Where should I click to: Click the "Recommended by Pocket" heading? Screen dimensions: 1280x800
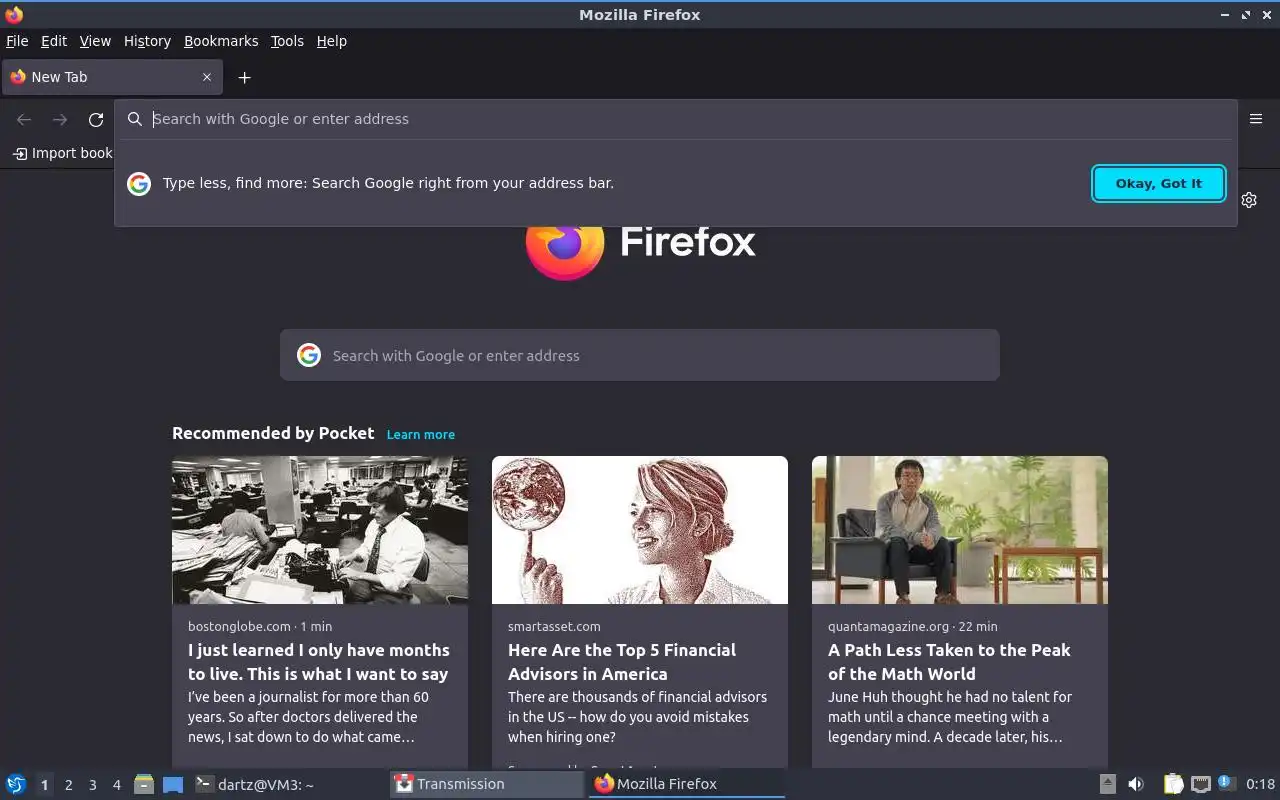point(273,433)
